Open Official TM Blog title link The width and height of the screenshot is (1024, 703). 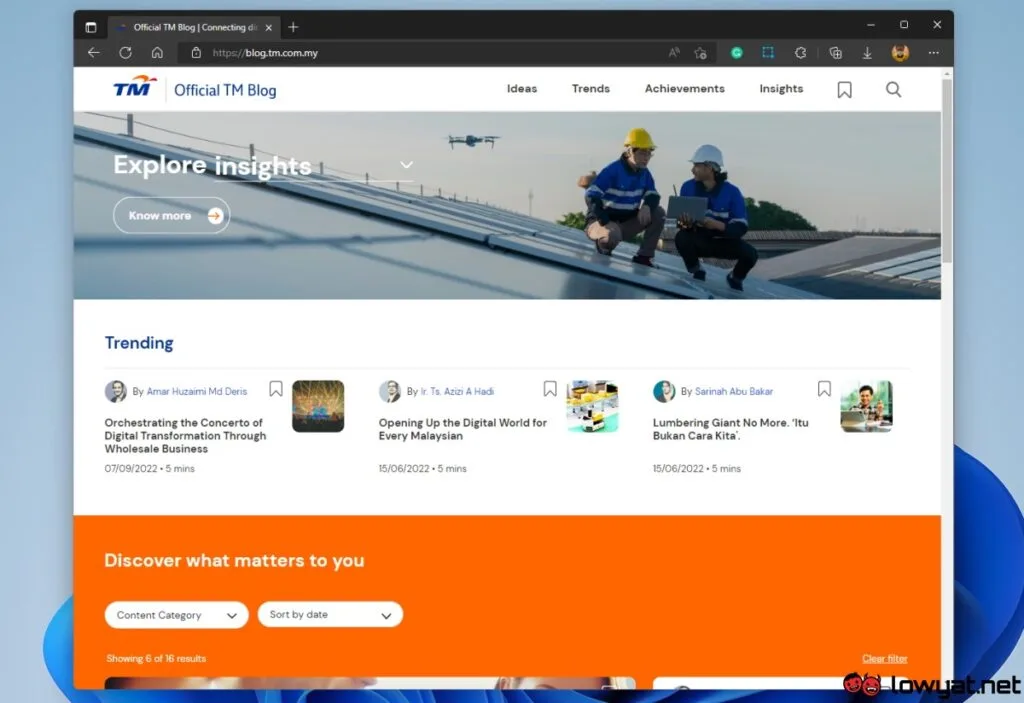225,90
